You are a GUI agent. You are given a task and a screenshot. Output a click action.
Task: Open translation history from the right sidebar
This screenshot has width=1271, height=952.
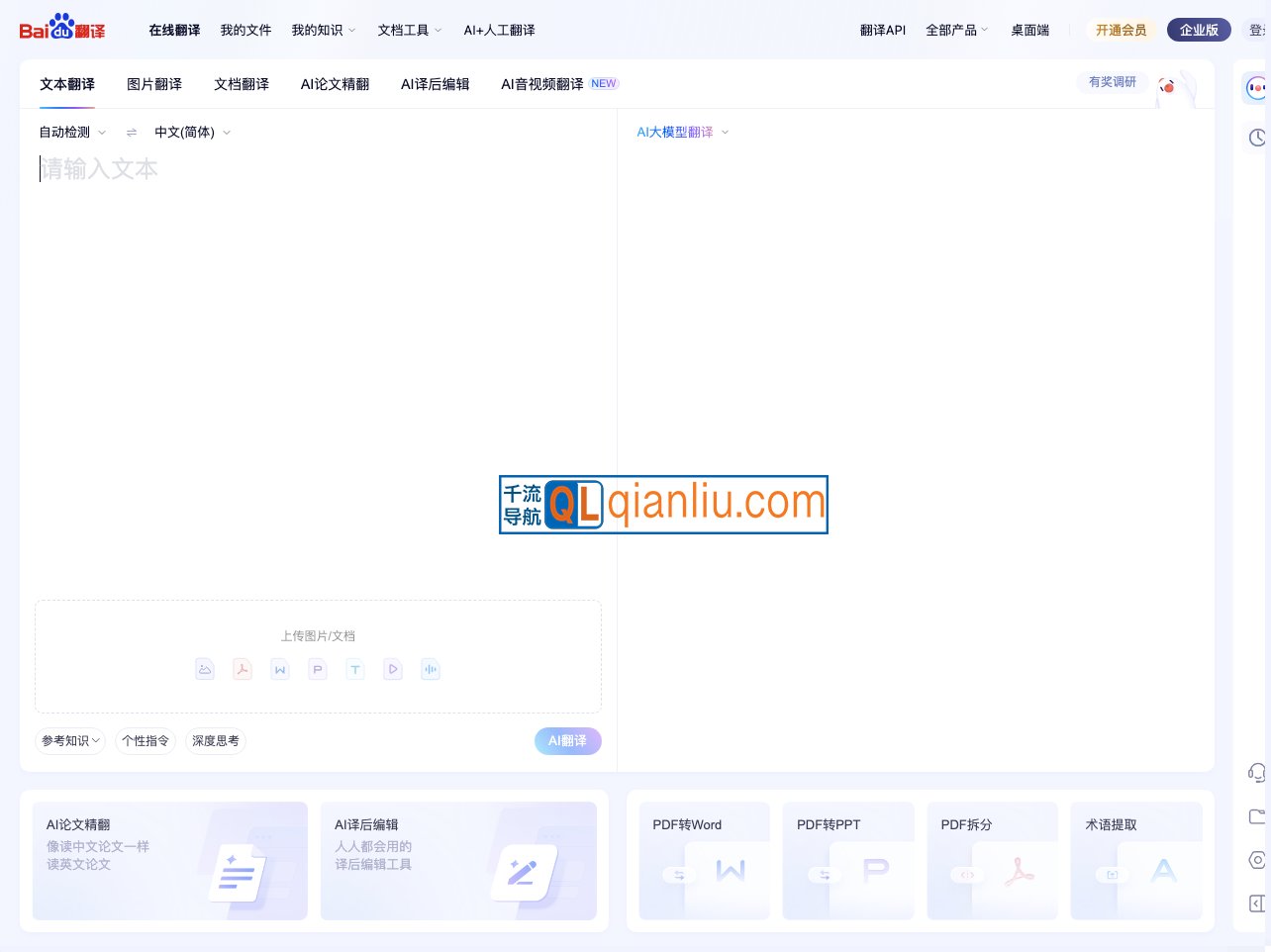[x=1257, y=138]
